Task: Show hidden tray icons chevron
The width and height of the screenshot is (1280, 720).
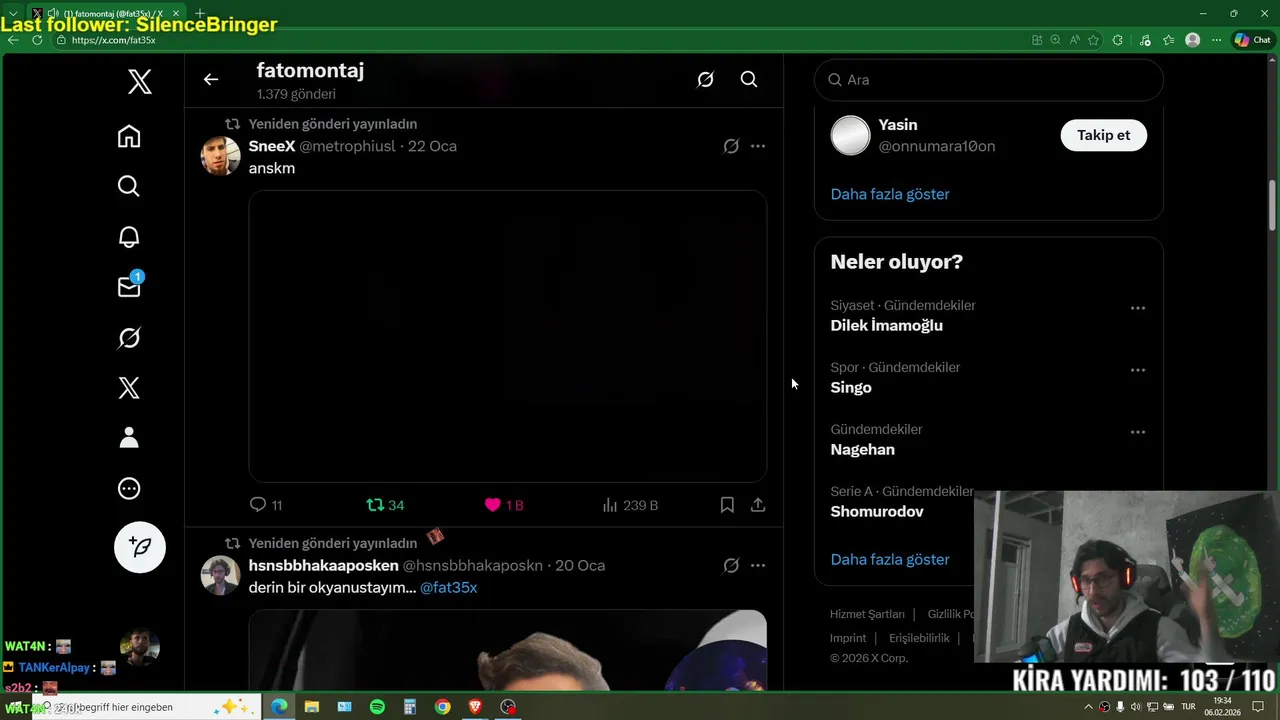Action: coord(1089,707)
